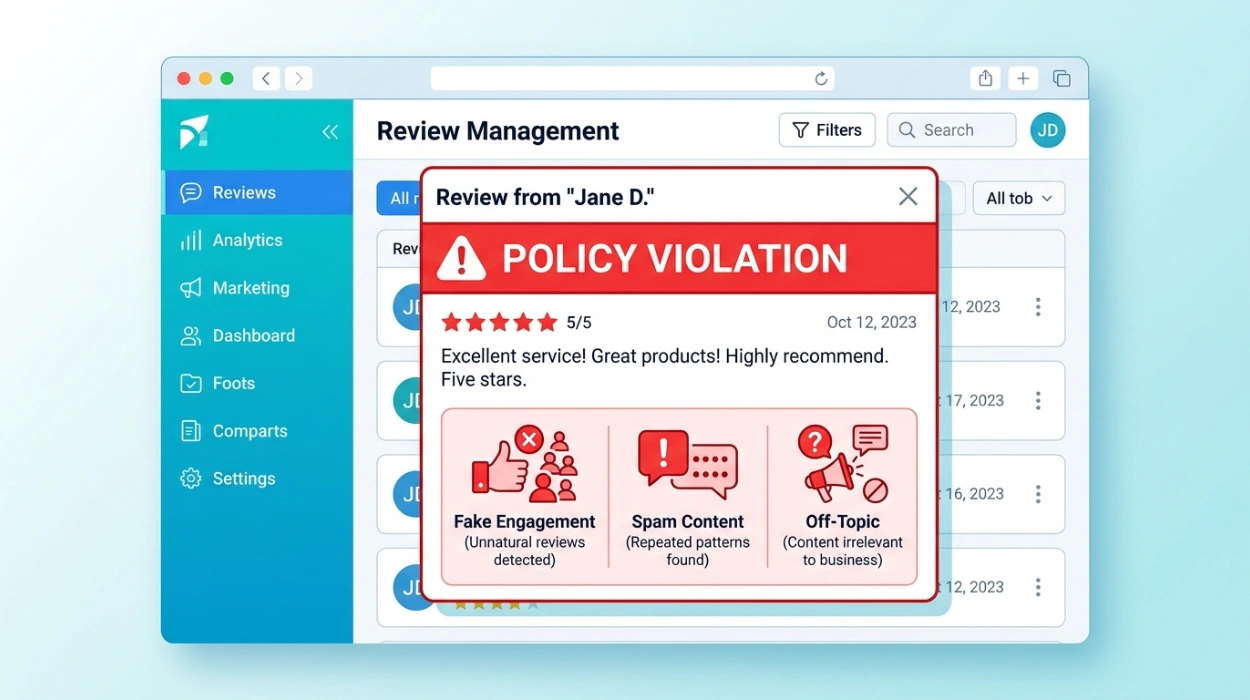Click the Marketing megaphone icon

190,288
